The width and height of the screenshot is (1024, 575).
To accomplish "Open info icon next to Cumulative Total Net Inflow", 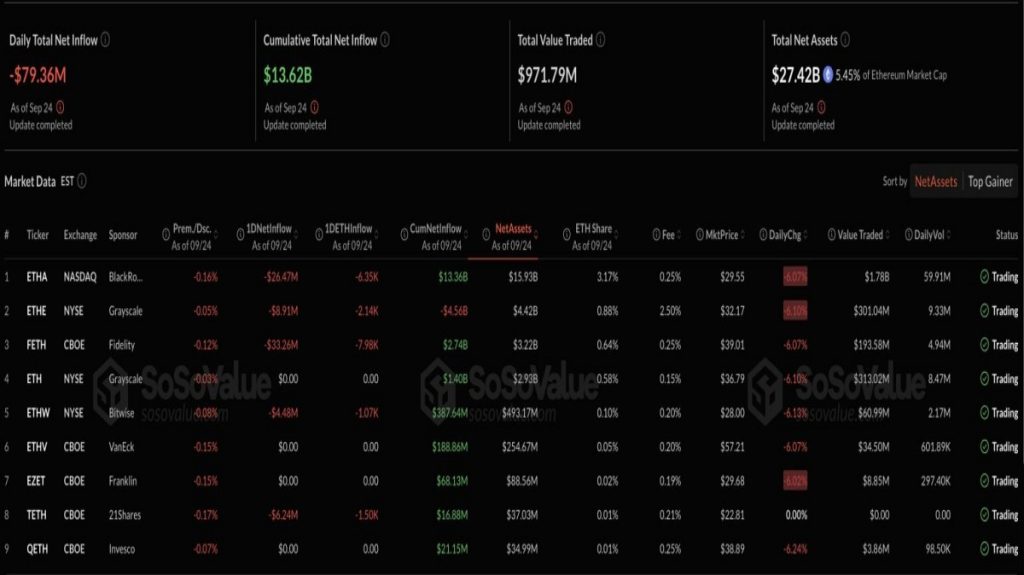I will [385, 40].
